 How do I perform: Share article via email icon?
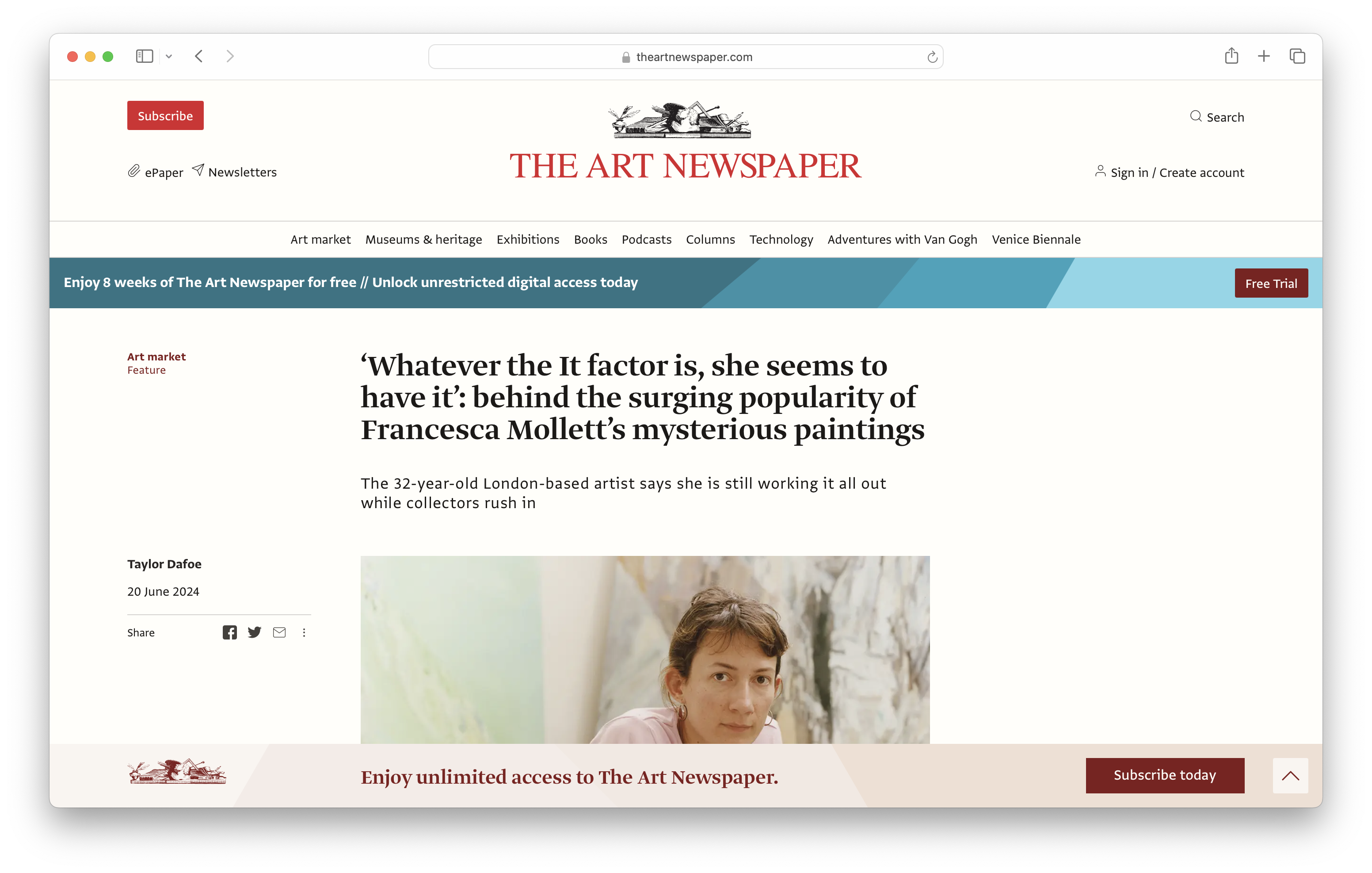pos(279,632)
